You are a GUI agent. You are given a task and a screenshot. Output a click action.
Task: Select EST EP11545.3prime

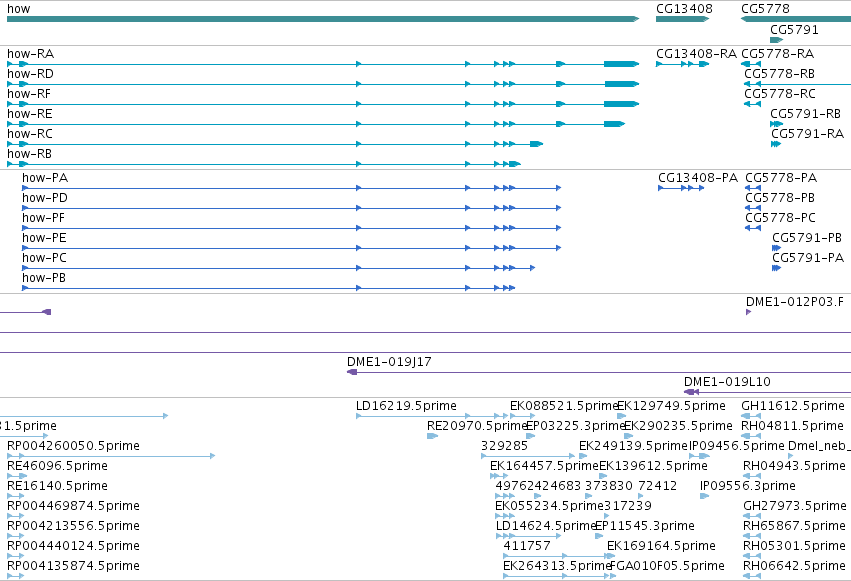645,526
